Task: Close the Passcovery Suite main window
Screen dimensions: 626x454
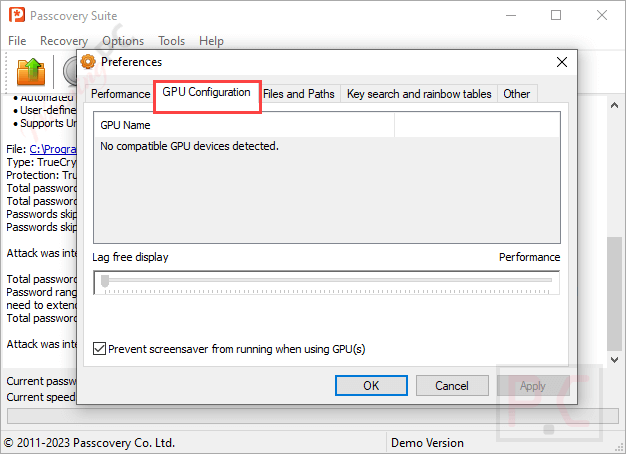Action: click(x=602, y=16)
